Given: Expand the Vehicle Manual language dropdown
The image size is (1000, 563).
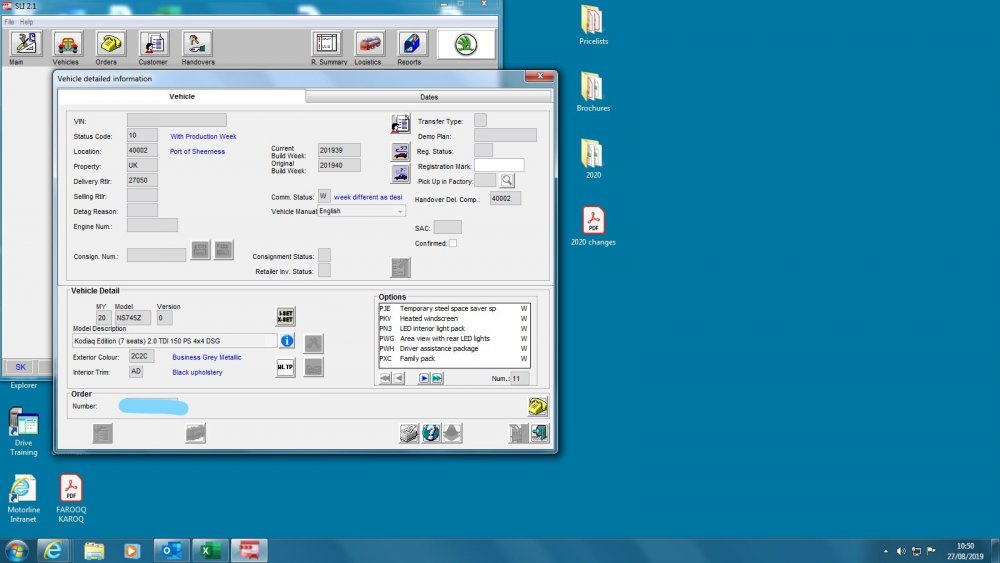Looking at the screenshot, I should [x=400, y=212].
